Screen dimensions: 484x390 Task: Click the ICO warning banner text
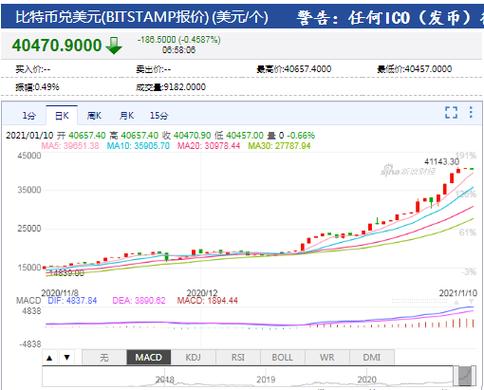click(390, 17)
